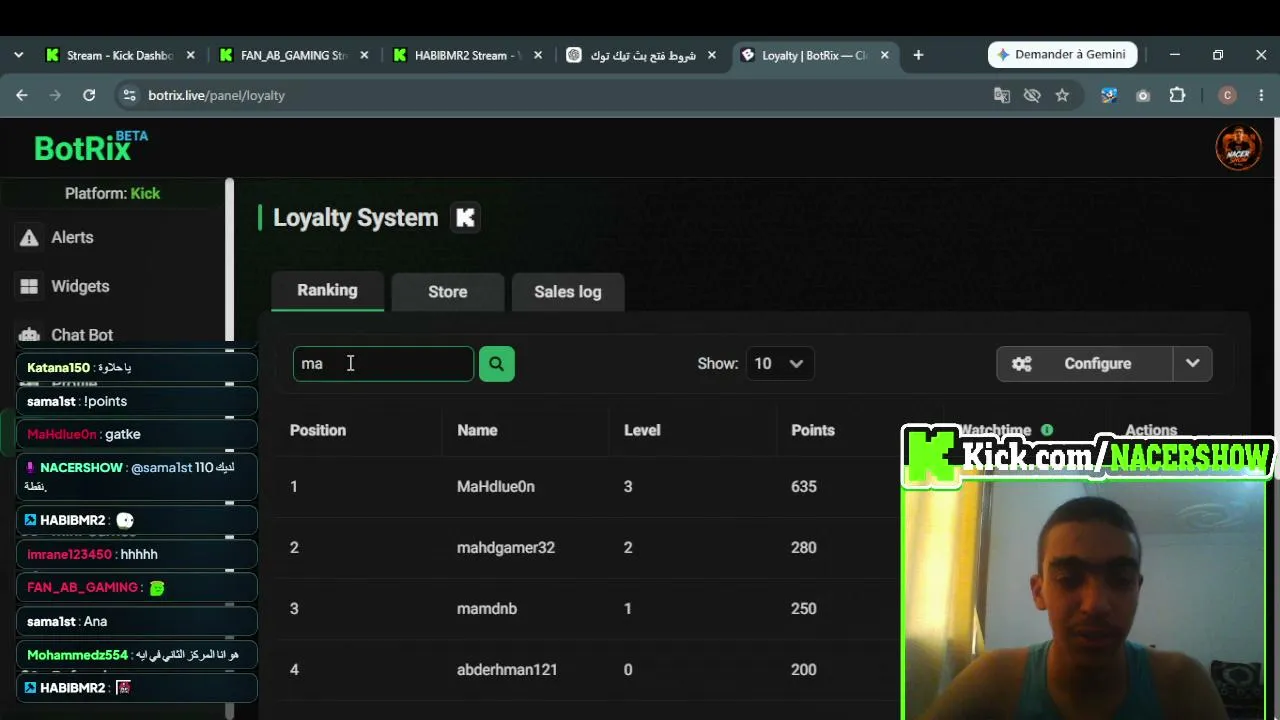Open the browser Extensions puzzle menu
This screenshot has width=1280, height=720.
(x=1177, y=95)
